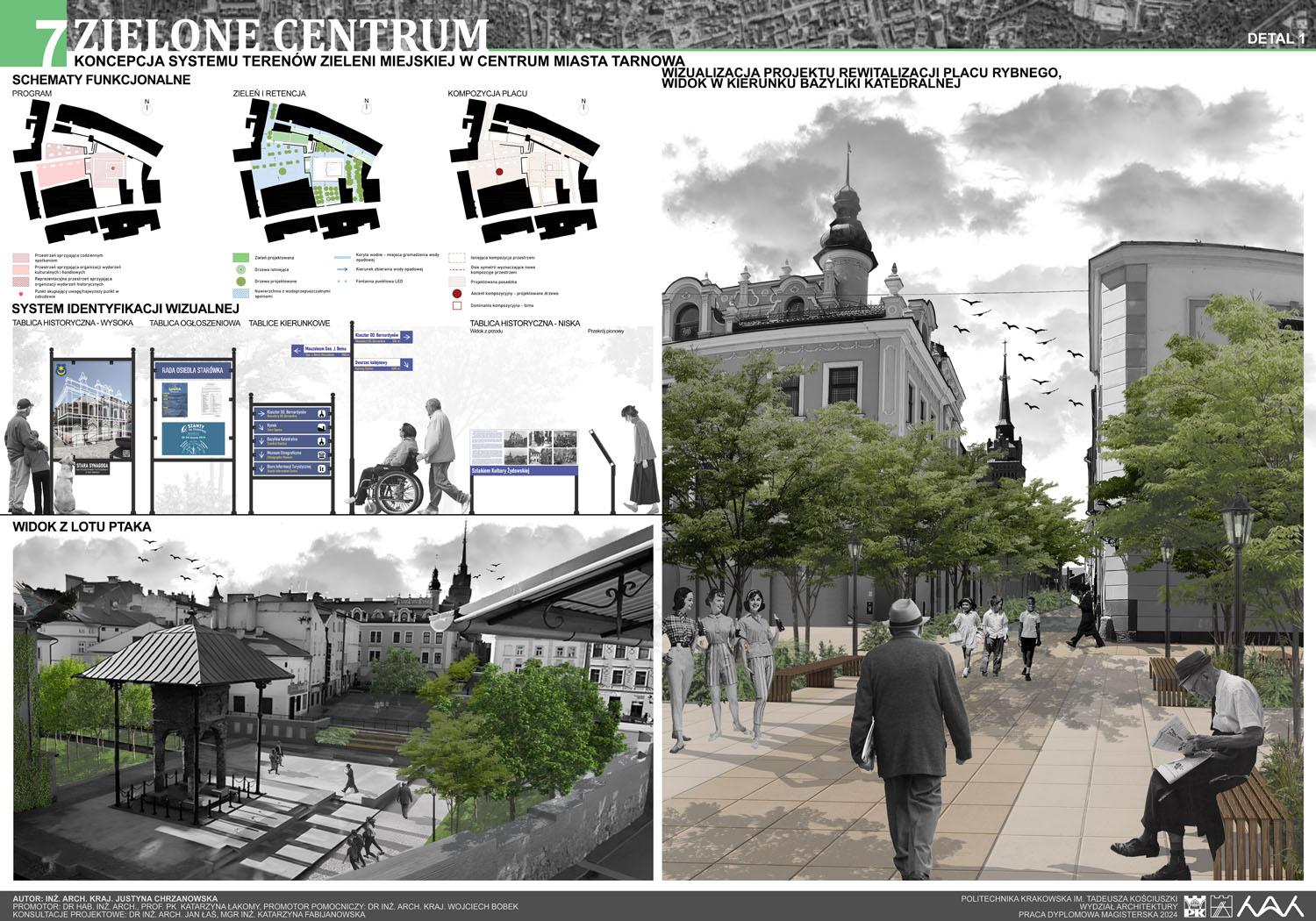Click the 'Kompozycja placu' diagram heading

tap(487, 93)
